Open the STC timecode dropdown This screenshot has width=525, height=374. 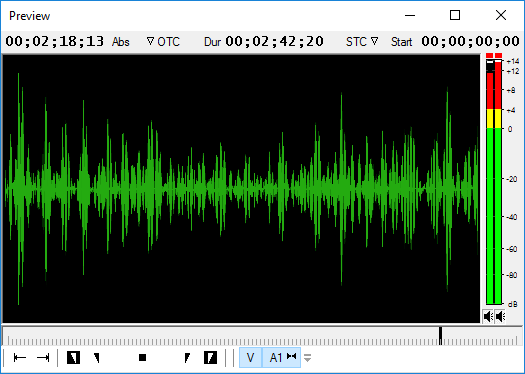(x=362, y=42)
